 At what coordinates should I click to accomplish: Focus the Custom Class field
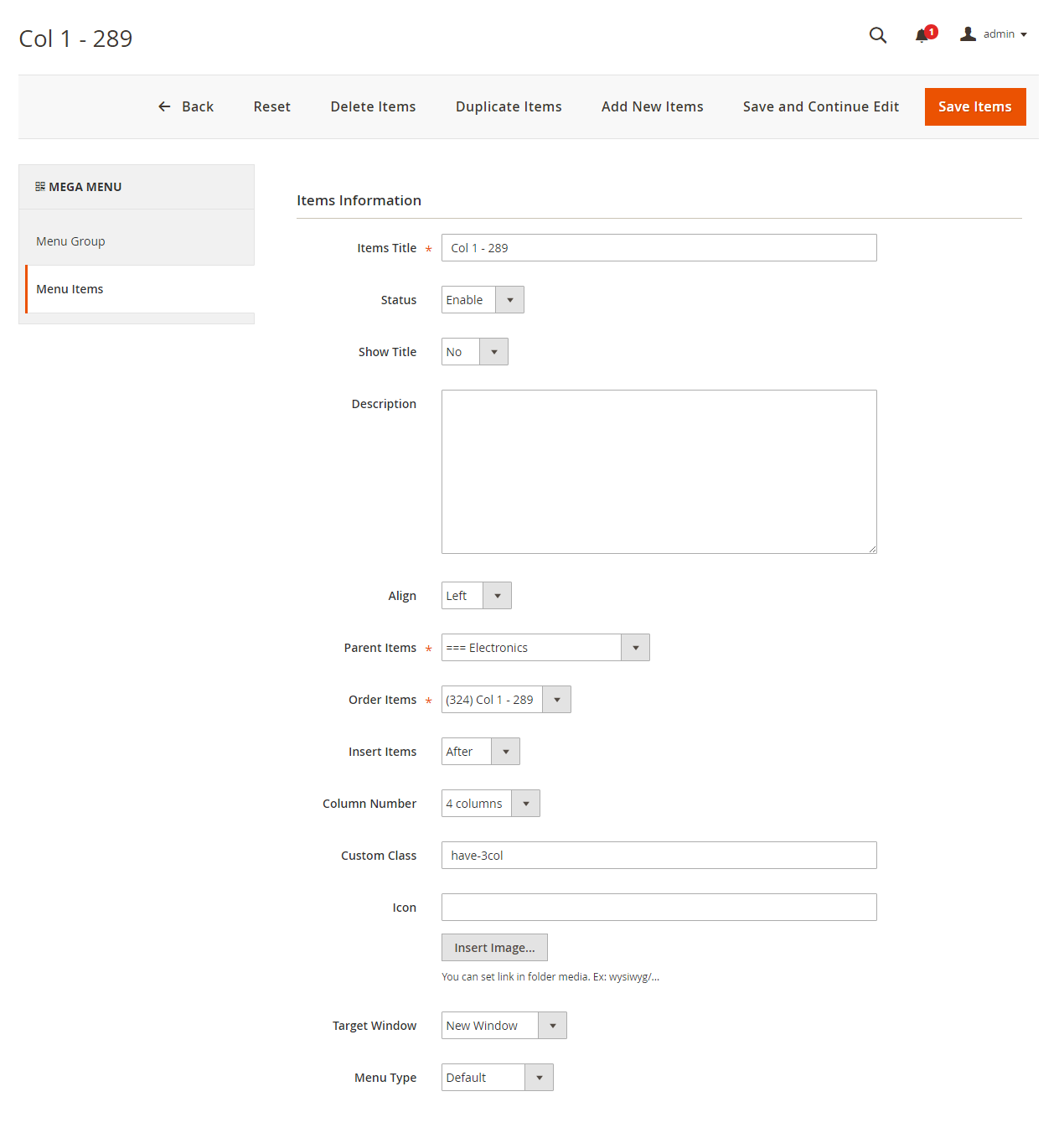[x=659, y=856]
